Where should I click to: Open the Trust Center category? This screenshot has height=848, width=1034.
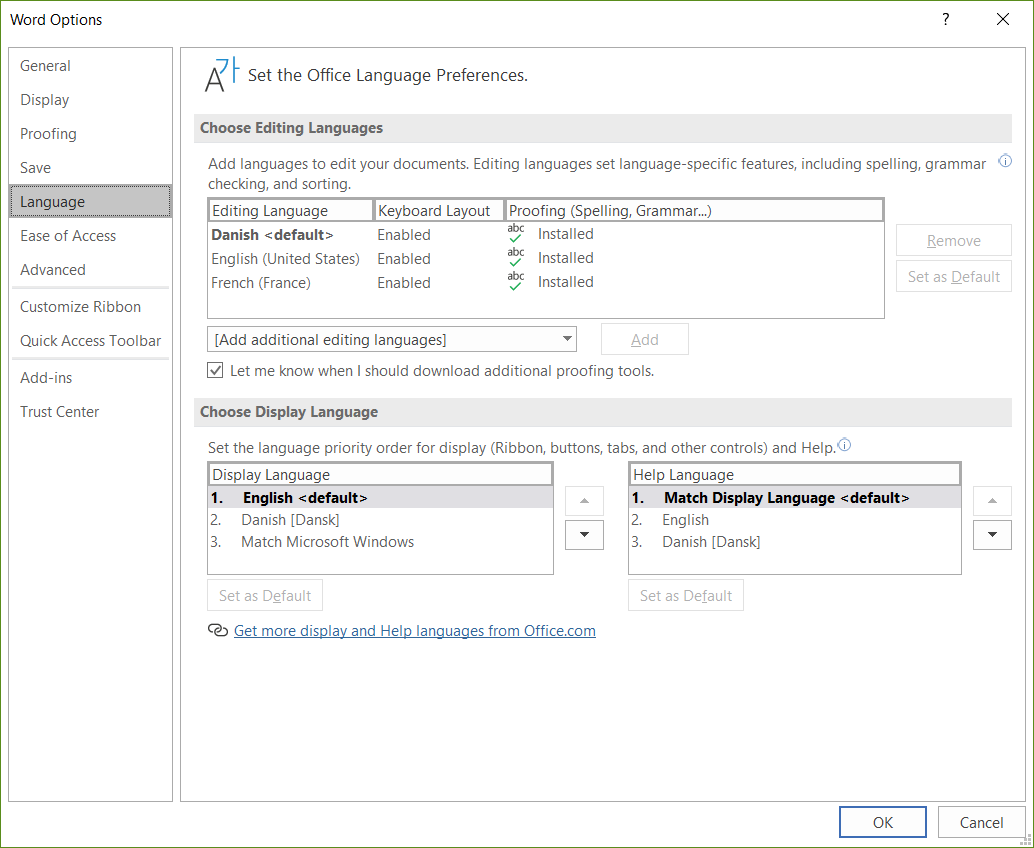90,411
